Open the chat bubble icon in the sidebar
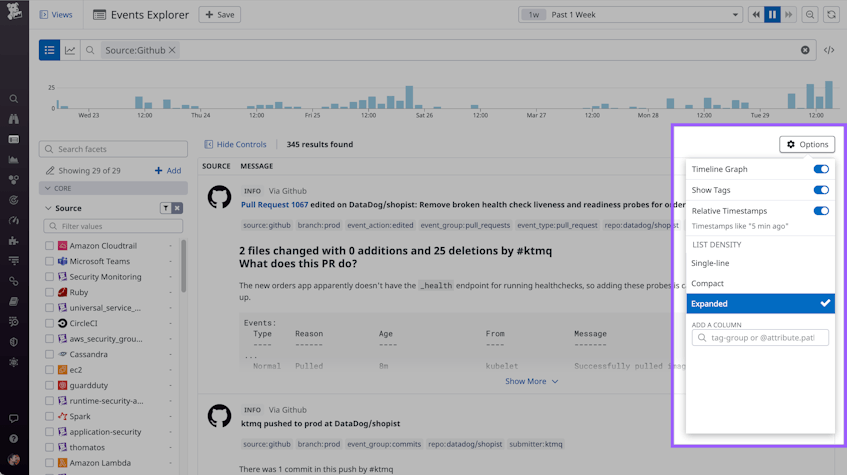This screenshot has width=847, height=475. point(14,418)
